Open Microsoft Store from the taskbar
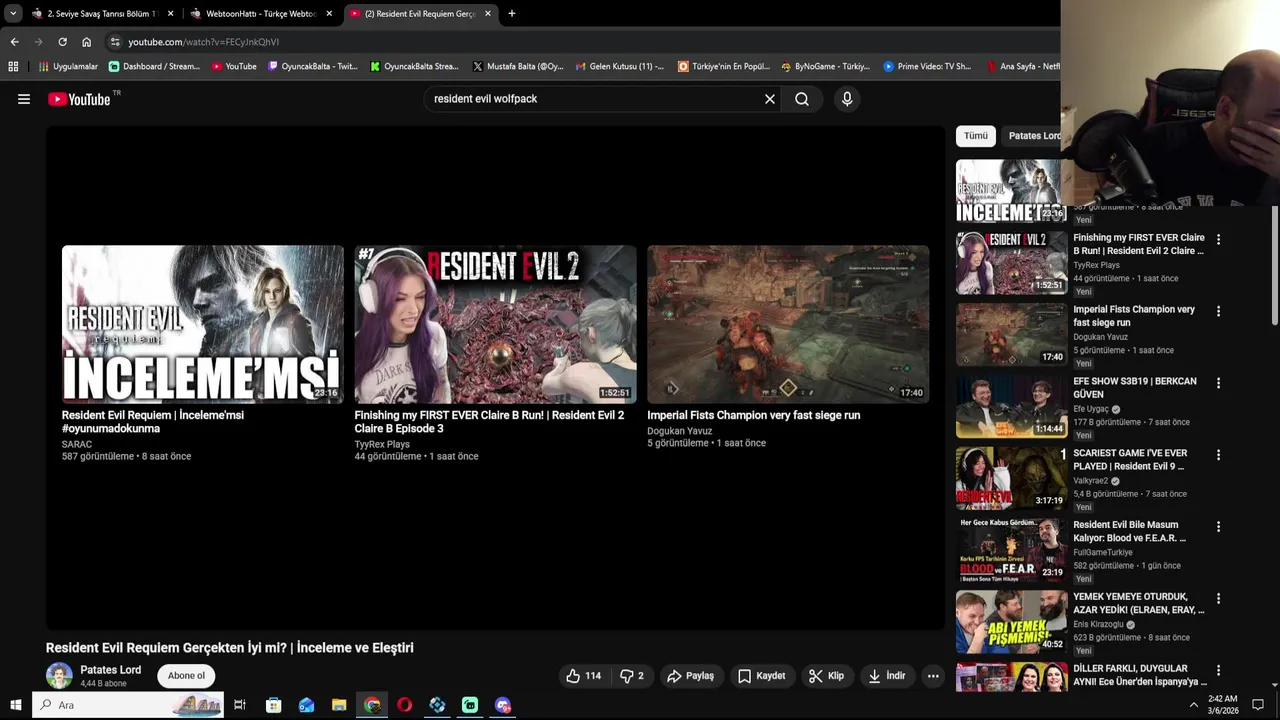Screen dimensions: 1280x720 click(273, 705)
